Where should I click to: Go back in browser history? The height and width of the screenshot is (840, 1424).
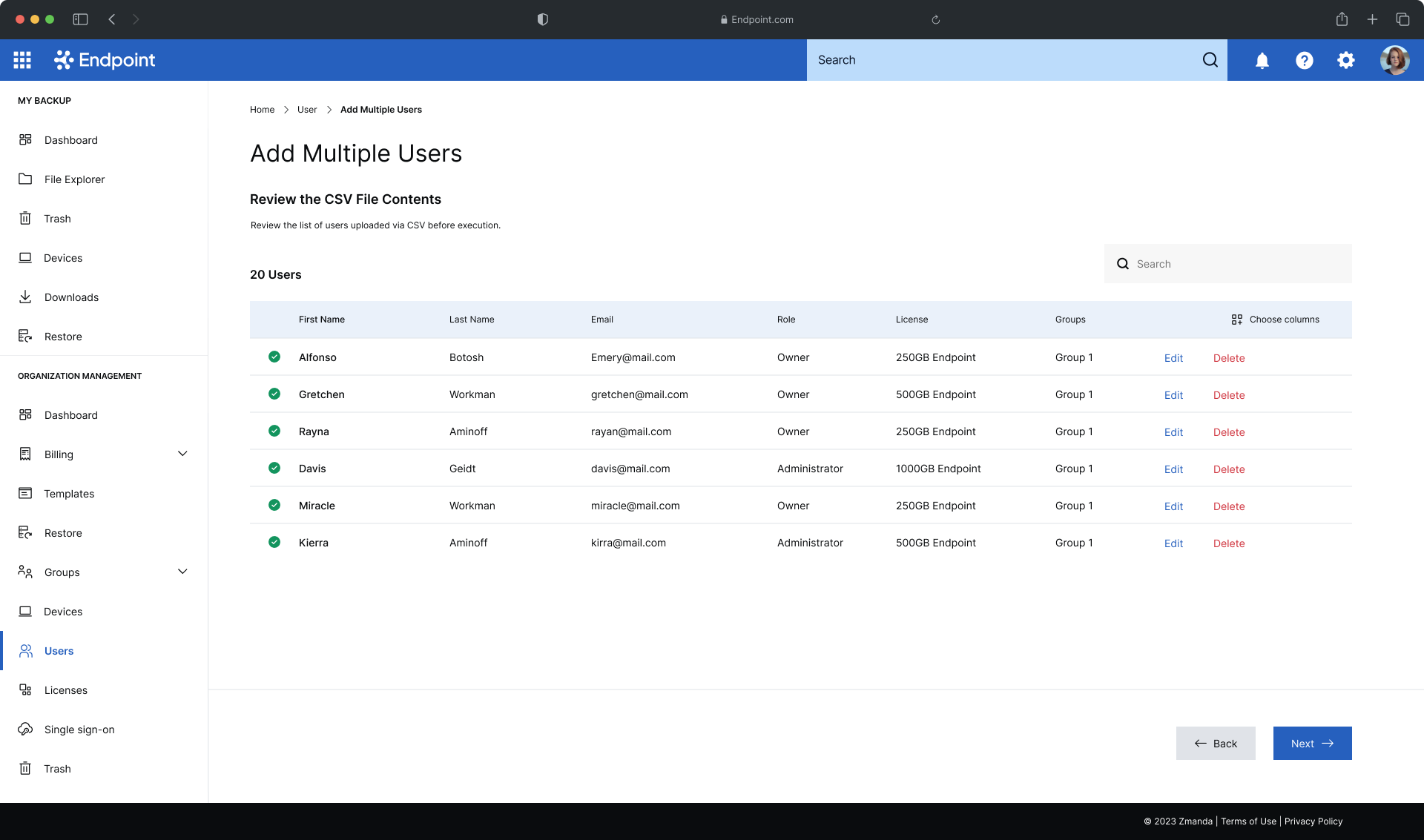(112, 19)
